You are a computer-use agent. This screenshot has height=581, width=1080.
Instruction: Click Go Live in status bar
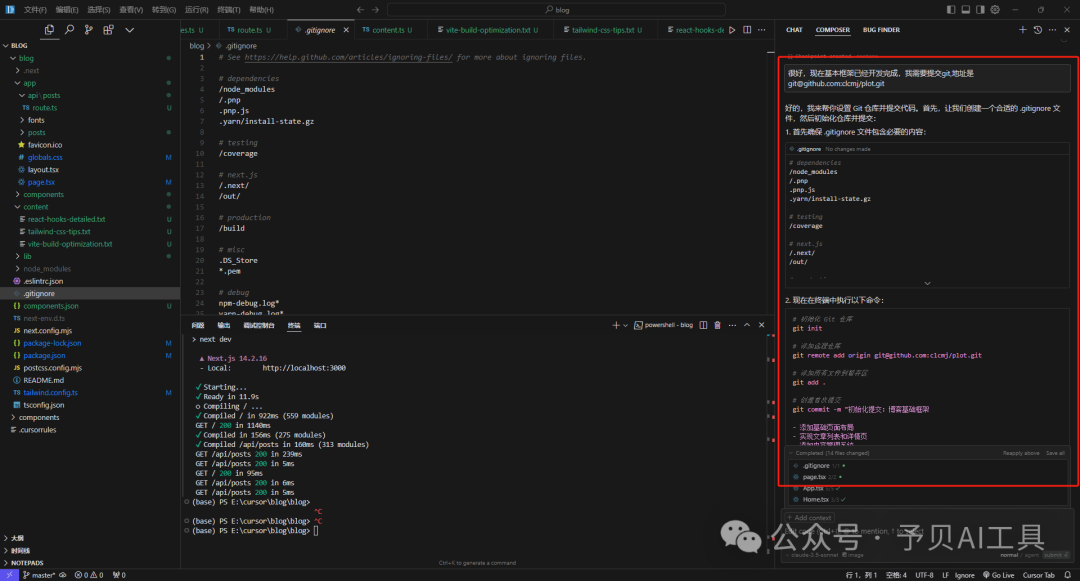pyautogui.click(x=999, y=575)
